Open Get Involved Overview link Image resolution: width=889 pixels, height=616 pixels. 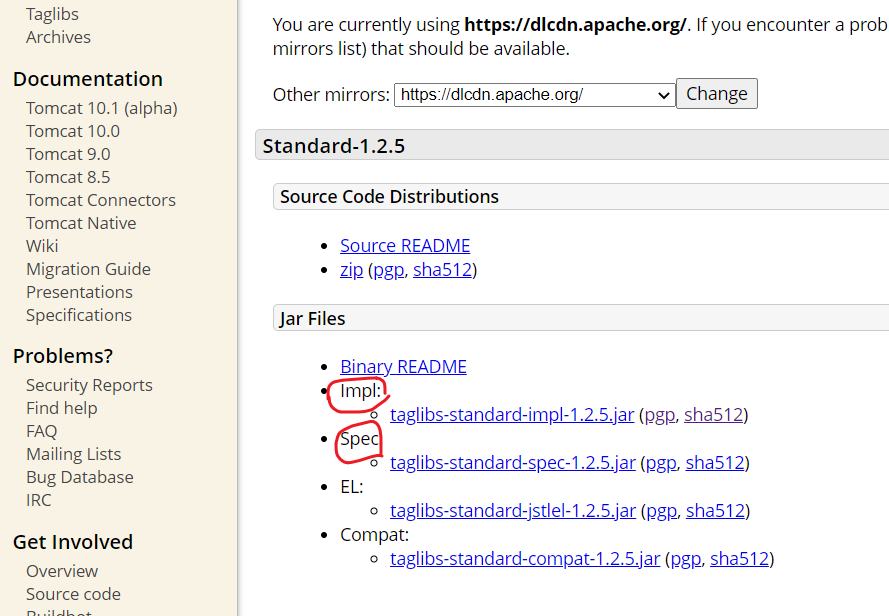pyautogui.click(x=62, y=571)
